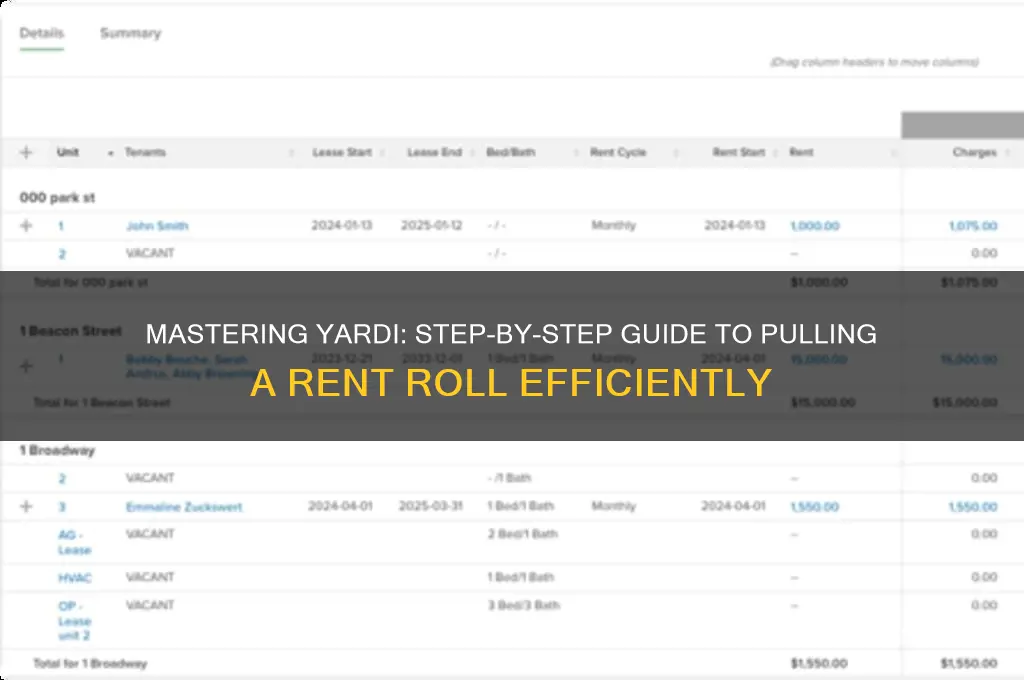1024x680 pixels.
Task: Select the Total for 1 Broadway row
Action: click(512, 663)
